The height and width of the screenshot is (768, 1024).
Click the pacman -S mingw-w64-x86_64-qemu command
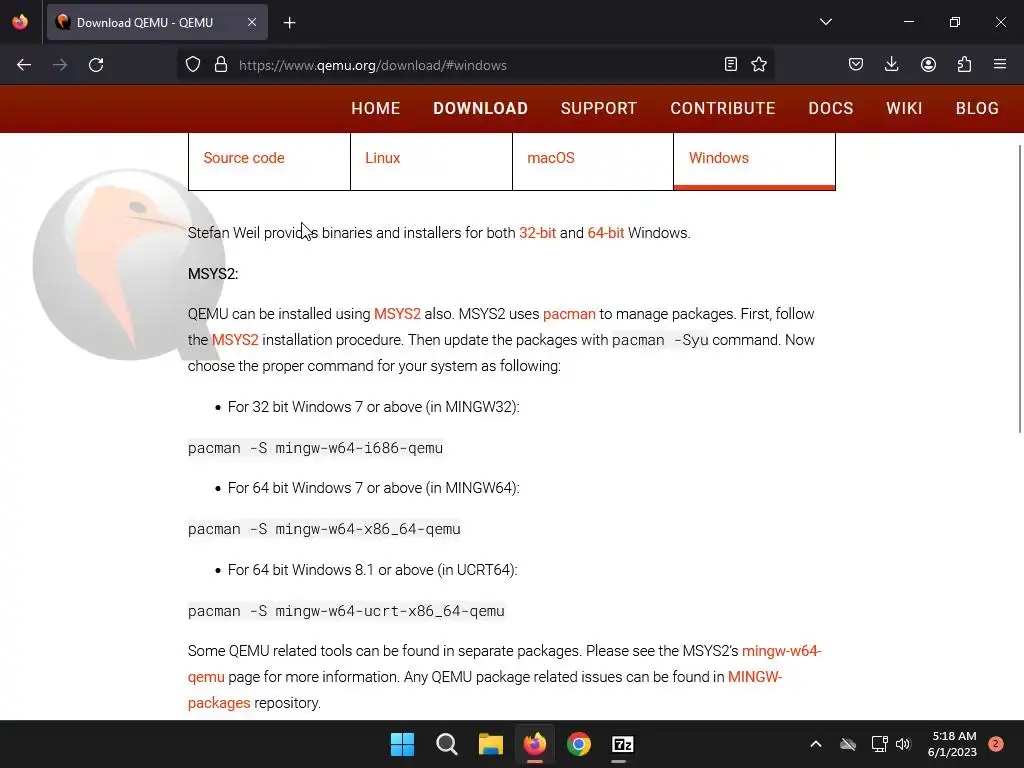pyautogui.click(x=324, y=529)
